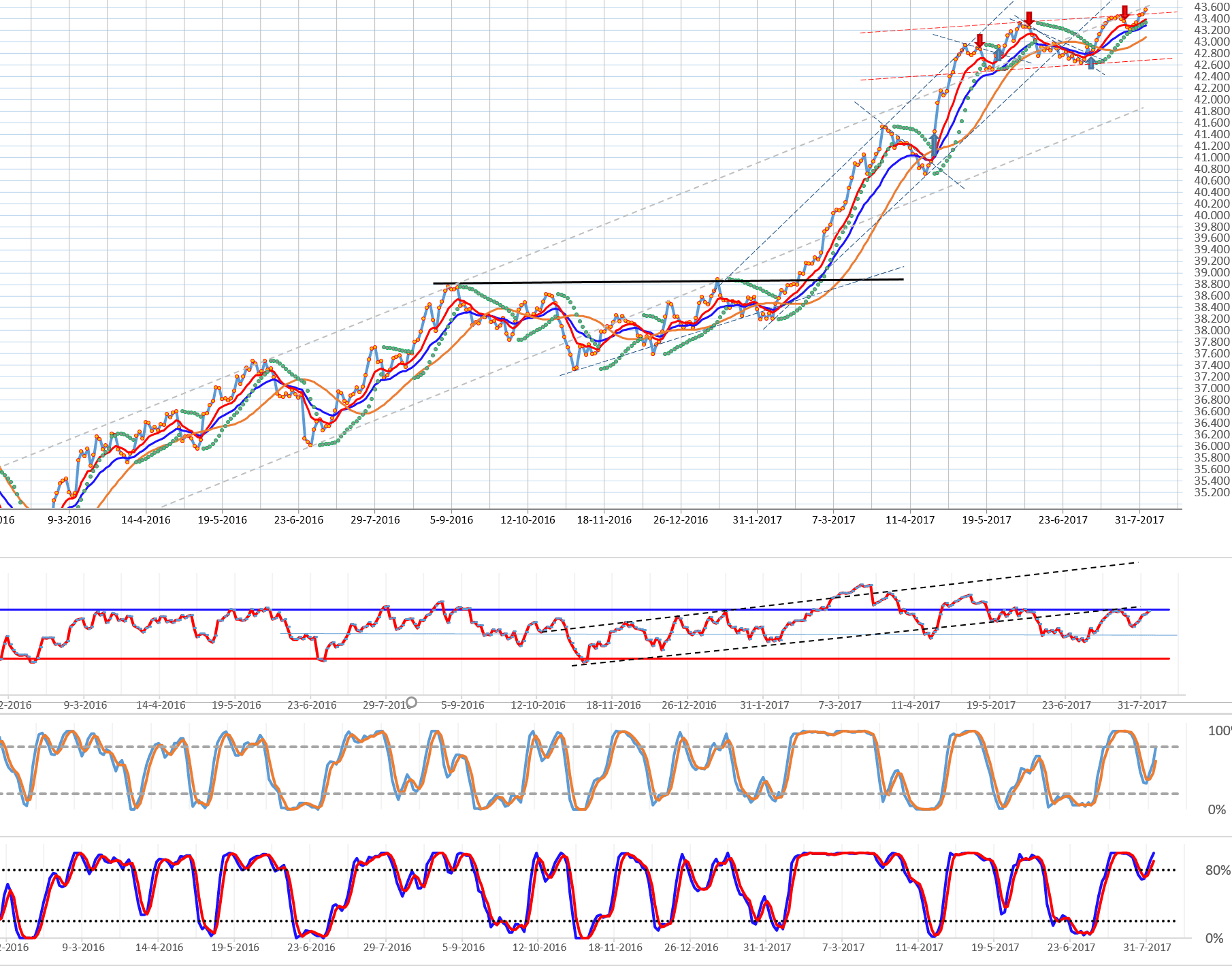Select the blue horizontal line in indicator panel
The width and height of the screenshot is (1232, 966).
click(x=585, y=610)
